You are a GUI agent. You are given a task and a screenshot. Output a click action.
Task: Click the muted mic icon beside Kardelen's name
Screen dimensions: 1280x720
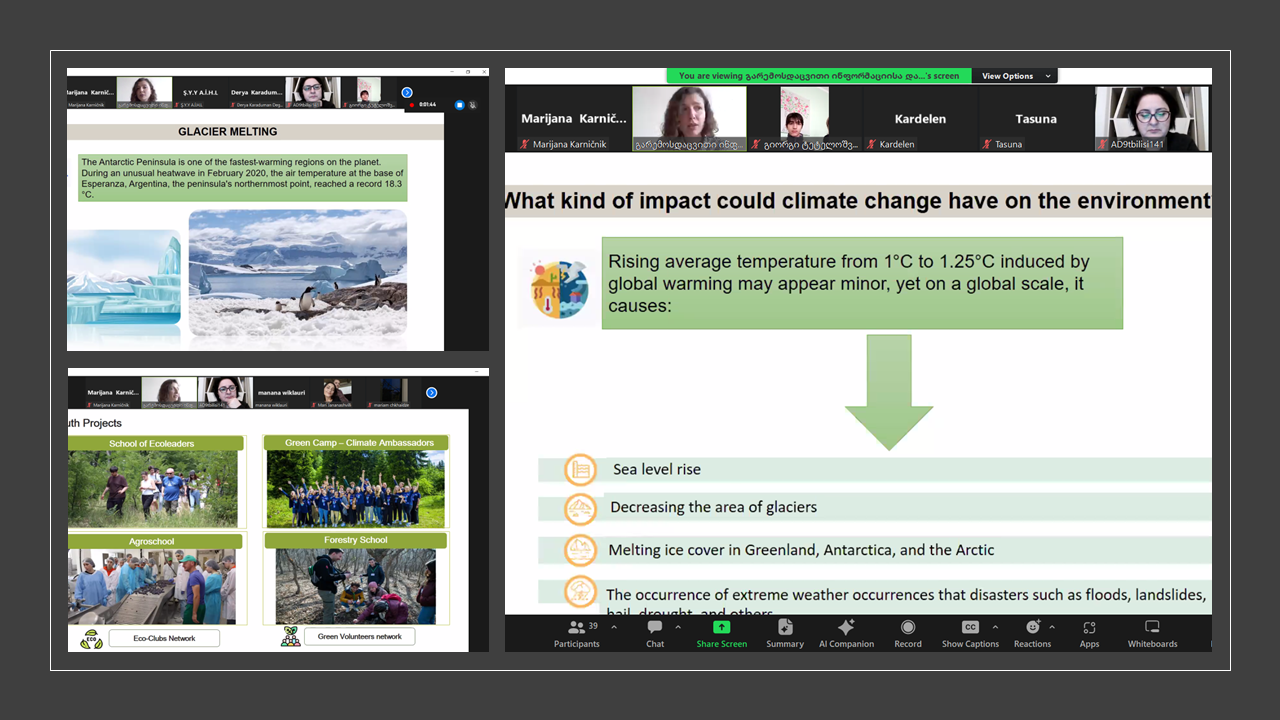[x=872, y=144]
